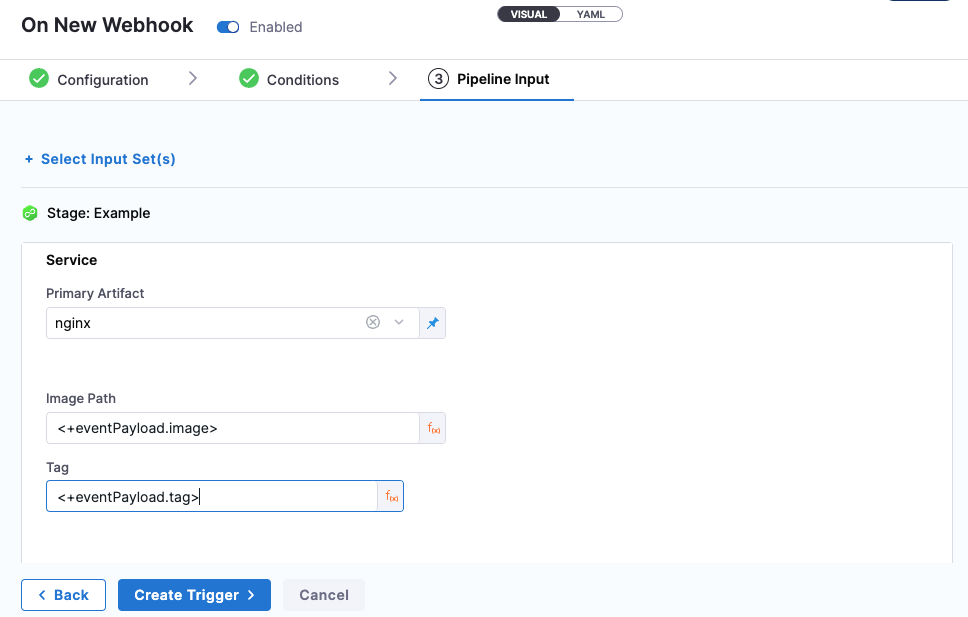Click the green checkmark icon beside Configuration
This screenshot has width=968, height=617.
[x=39, y=79]
